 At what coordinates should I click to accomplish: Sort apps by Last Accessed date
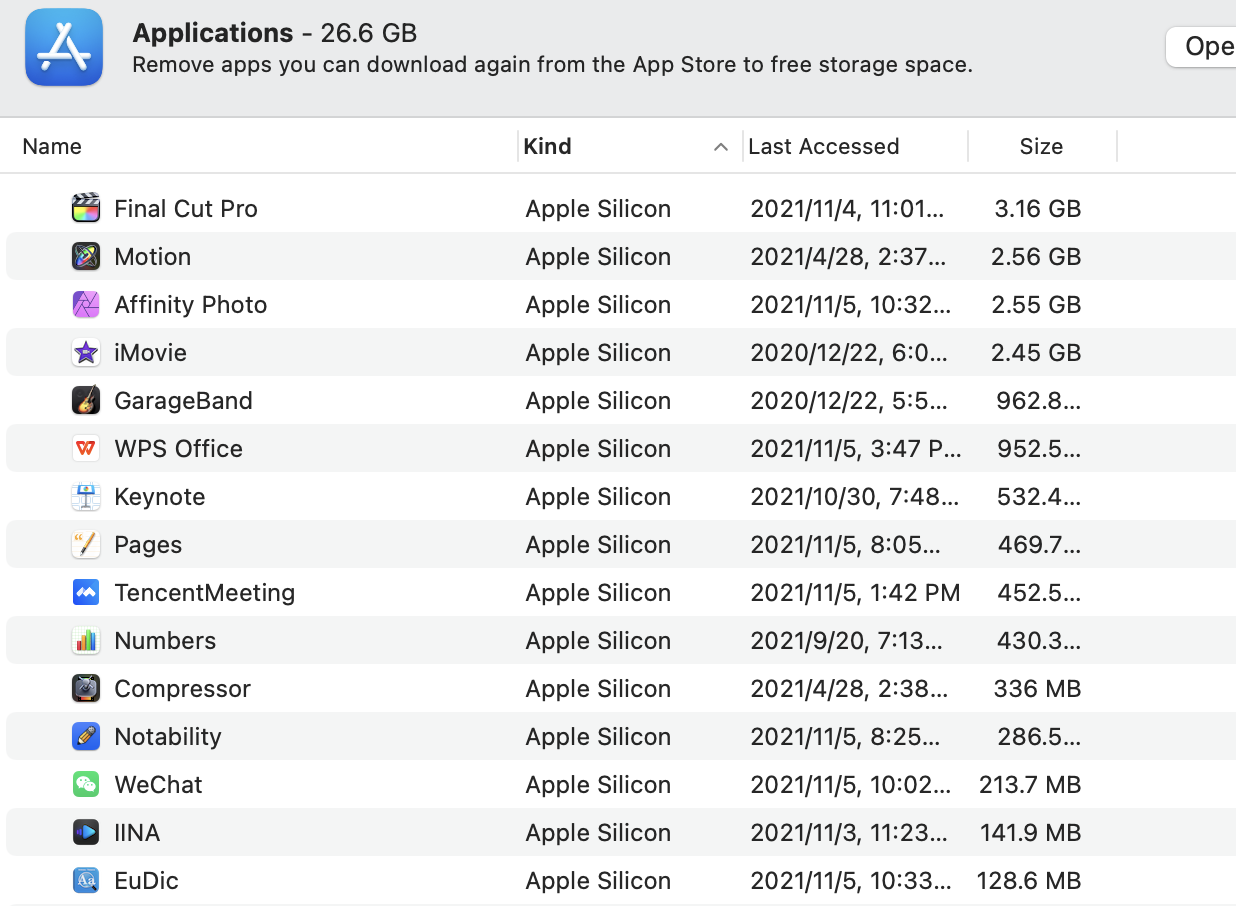(823, 146)
